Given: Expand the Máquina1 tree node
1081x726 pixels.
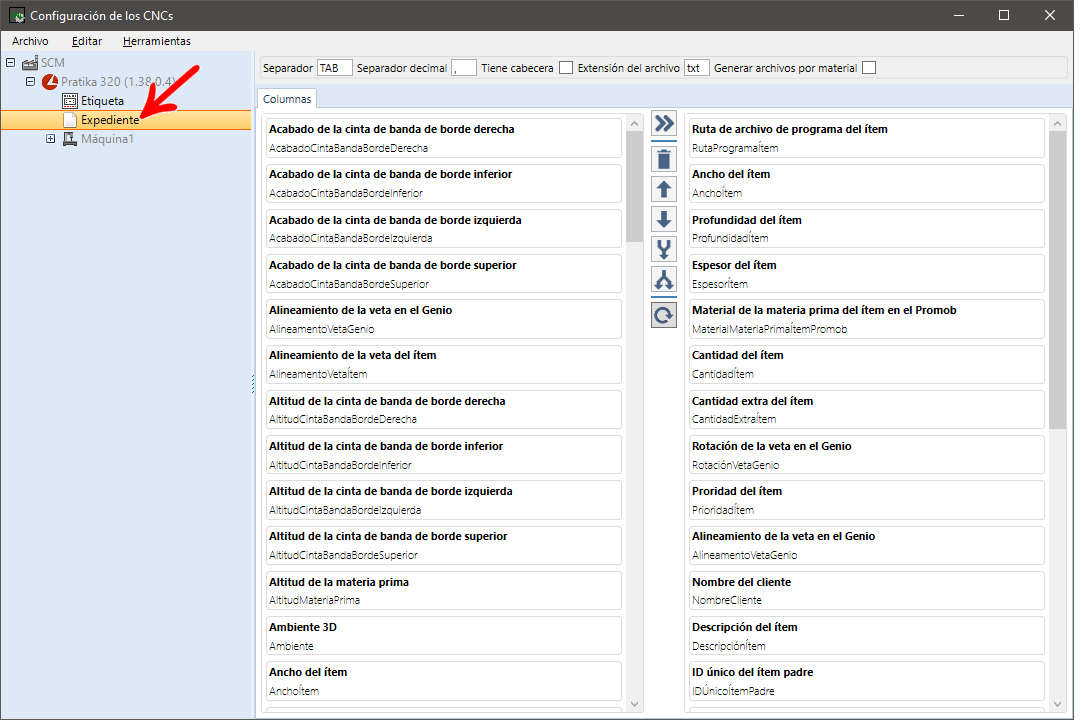Looking at the screenshot, I should (51, 139).
